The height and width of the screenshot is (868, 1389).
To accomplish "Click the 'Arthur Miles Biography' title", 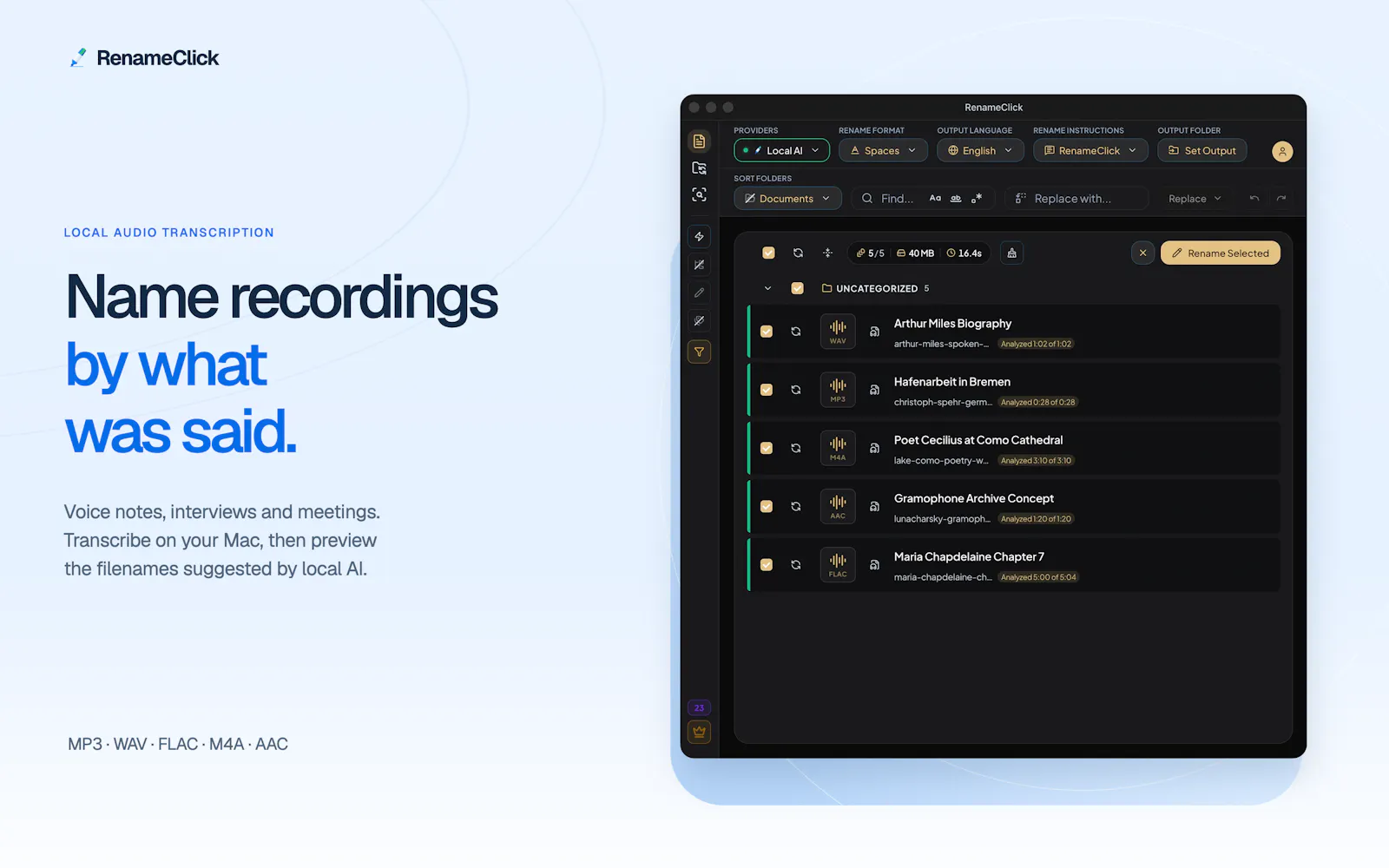I will [952, 324].
